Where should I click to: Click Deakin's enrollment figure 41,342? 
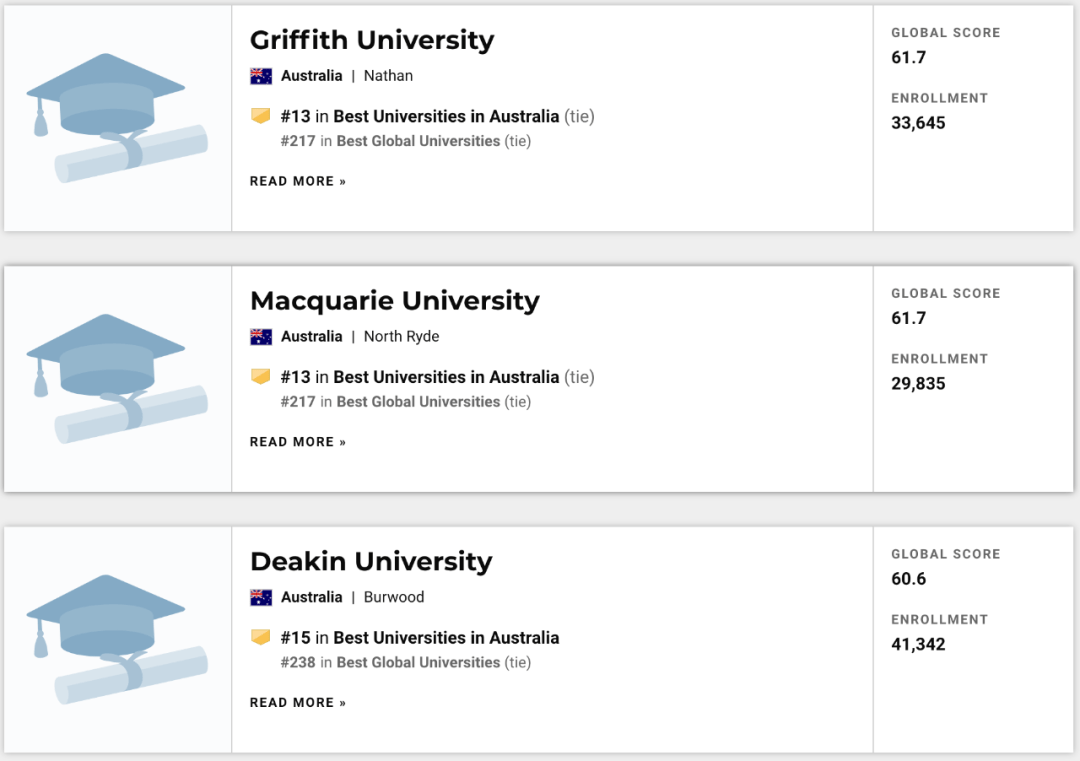pyautogui.click(x=918, y=644)
